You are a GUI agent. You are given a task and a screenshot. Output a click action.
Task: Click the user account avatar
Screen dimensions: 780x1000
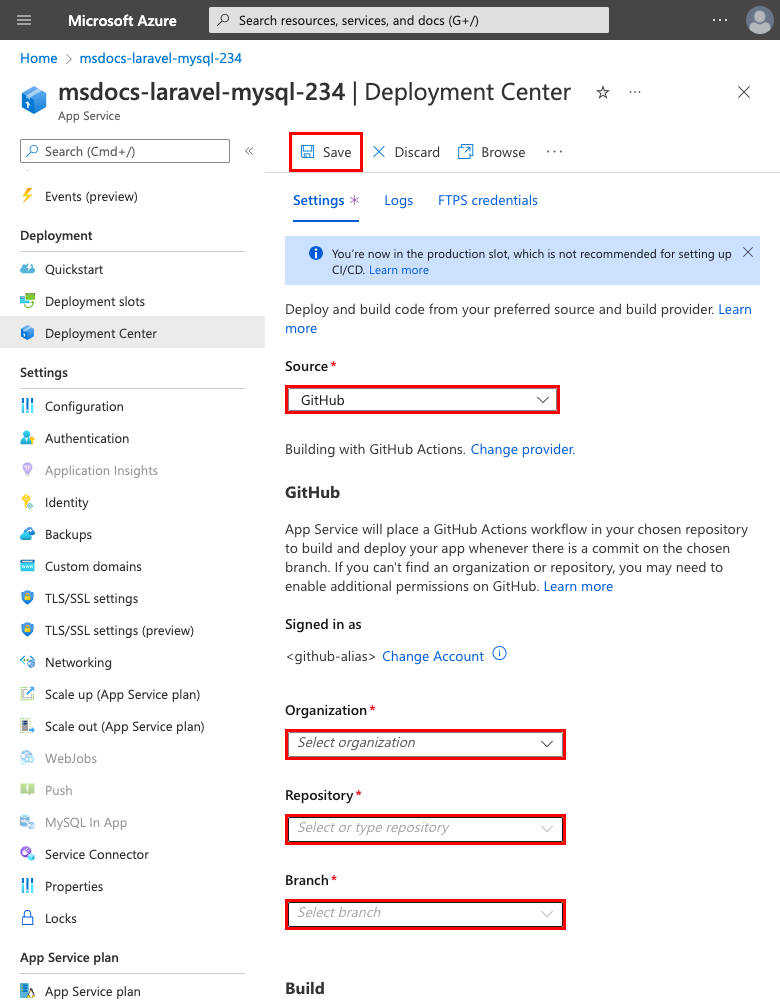(759, 20)
